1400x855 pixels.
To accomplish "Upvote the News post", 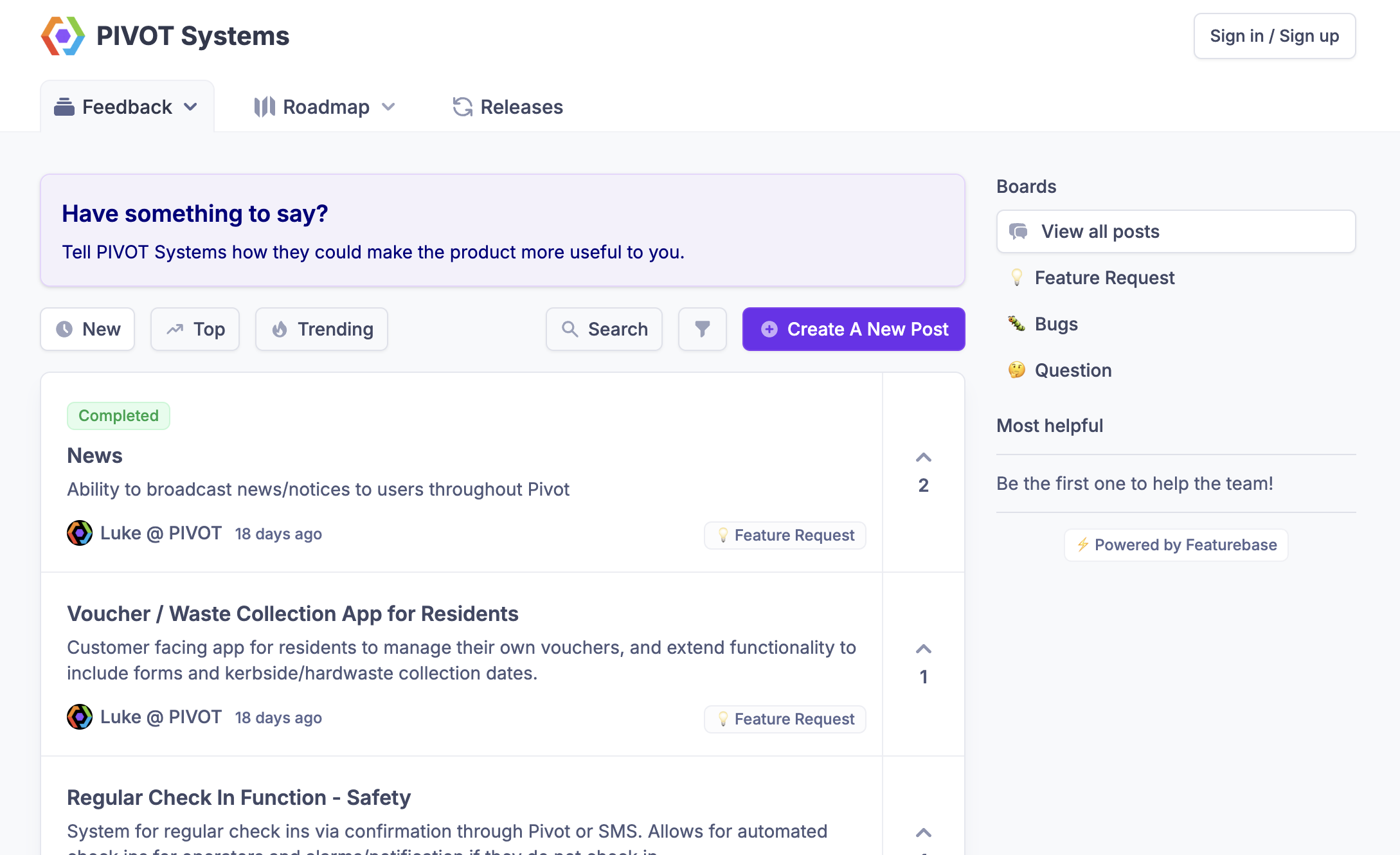I will (x=923, y=458).
